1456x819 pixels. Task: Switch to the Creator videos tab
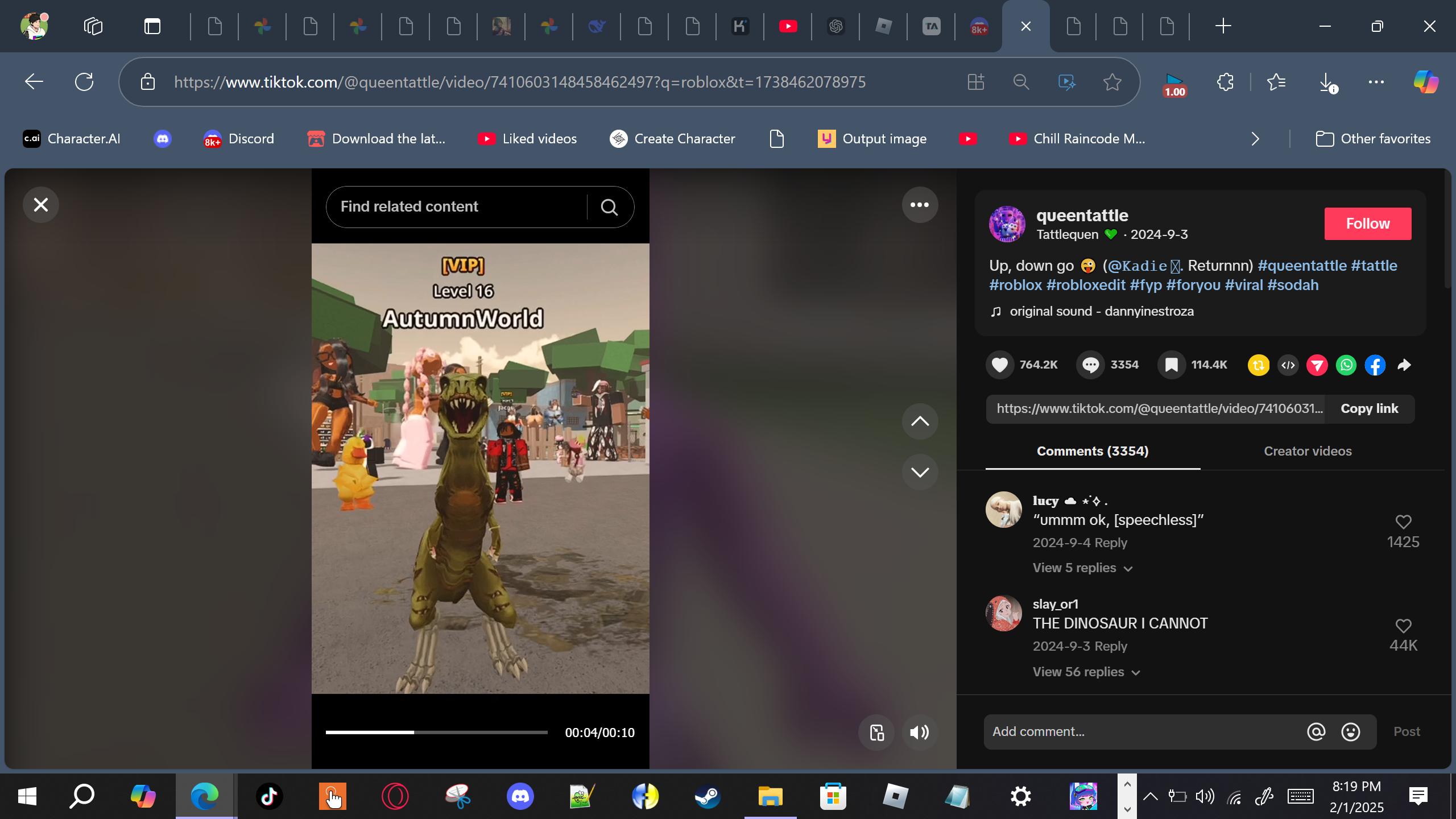[x=1308, y=451]
